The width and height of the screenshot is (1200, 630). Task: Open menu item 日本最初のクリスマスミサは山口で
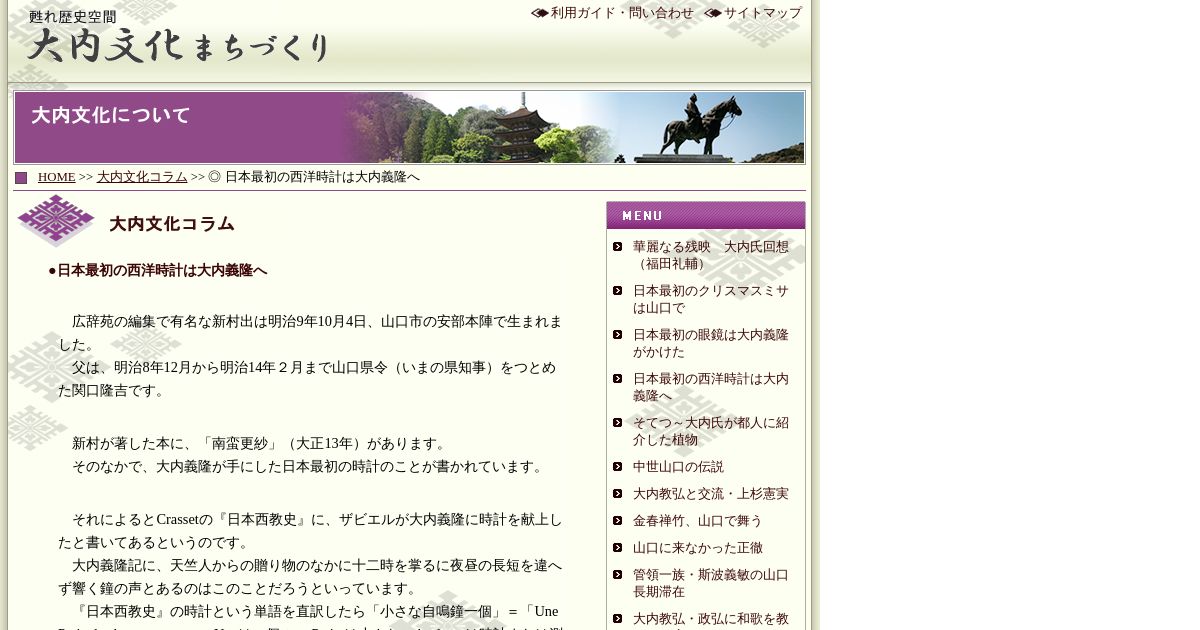pos(711,299)
